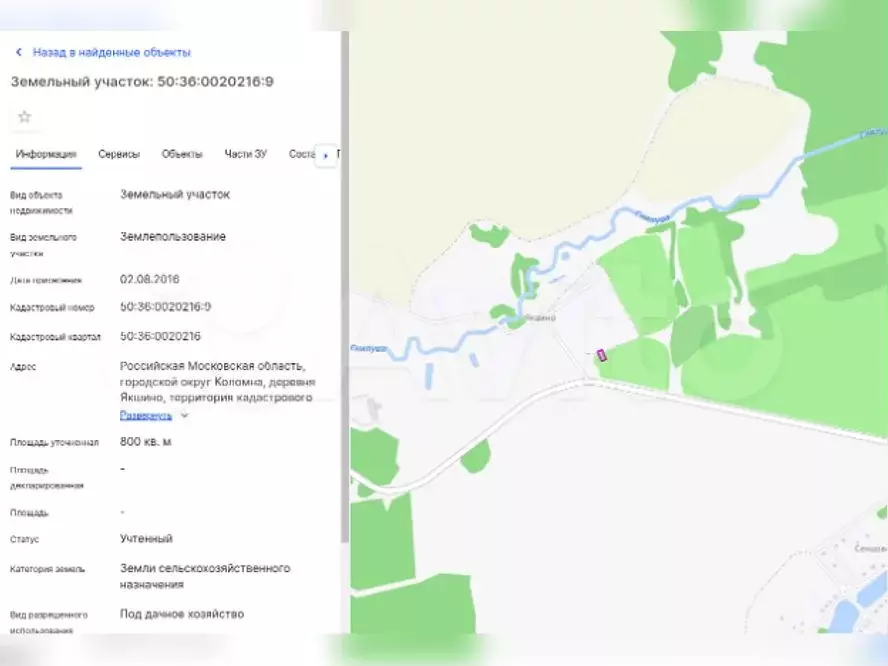Open the partially hidden Соста tab
Image resolution: width=888 pixels, height=666 pixels.
pyautogui.click(x=302, y=154)
